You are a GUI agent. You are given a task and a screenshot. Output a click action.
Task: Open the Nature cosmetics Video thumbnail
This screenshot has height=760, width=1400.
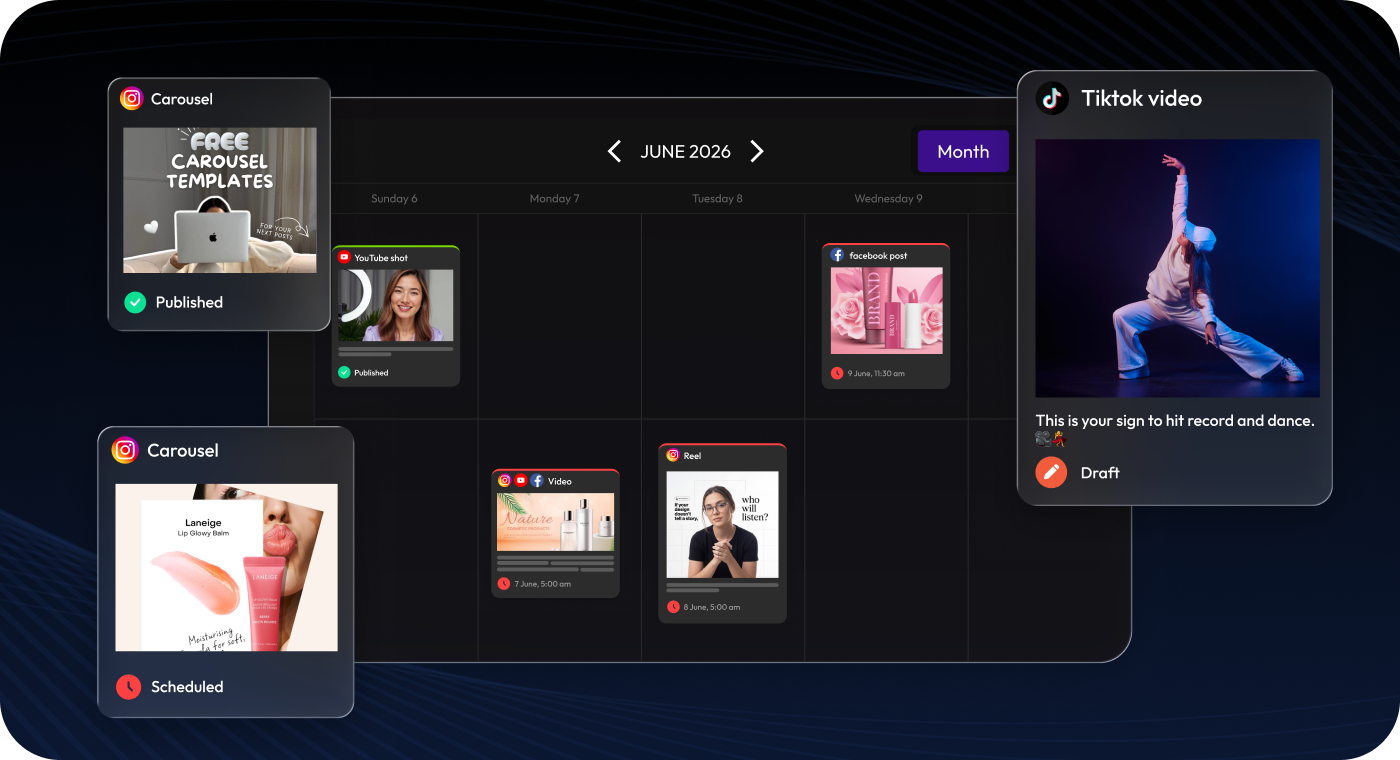[556, 522]
